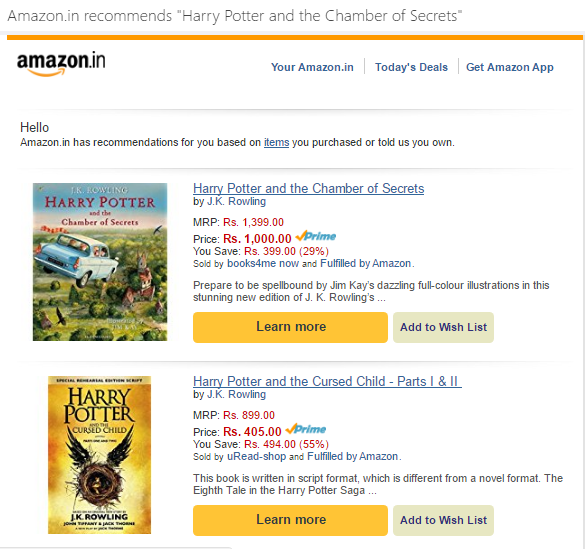Open Get Amazon App link

(510, 67)
